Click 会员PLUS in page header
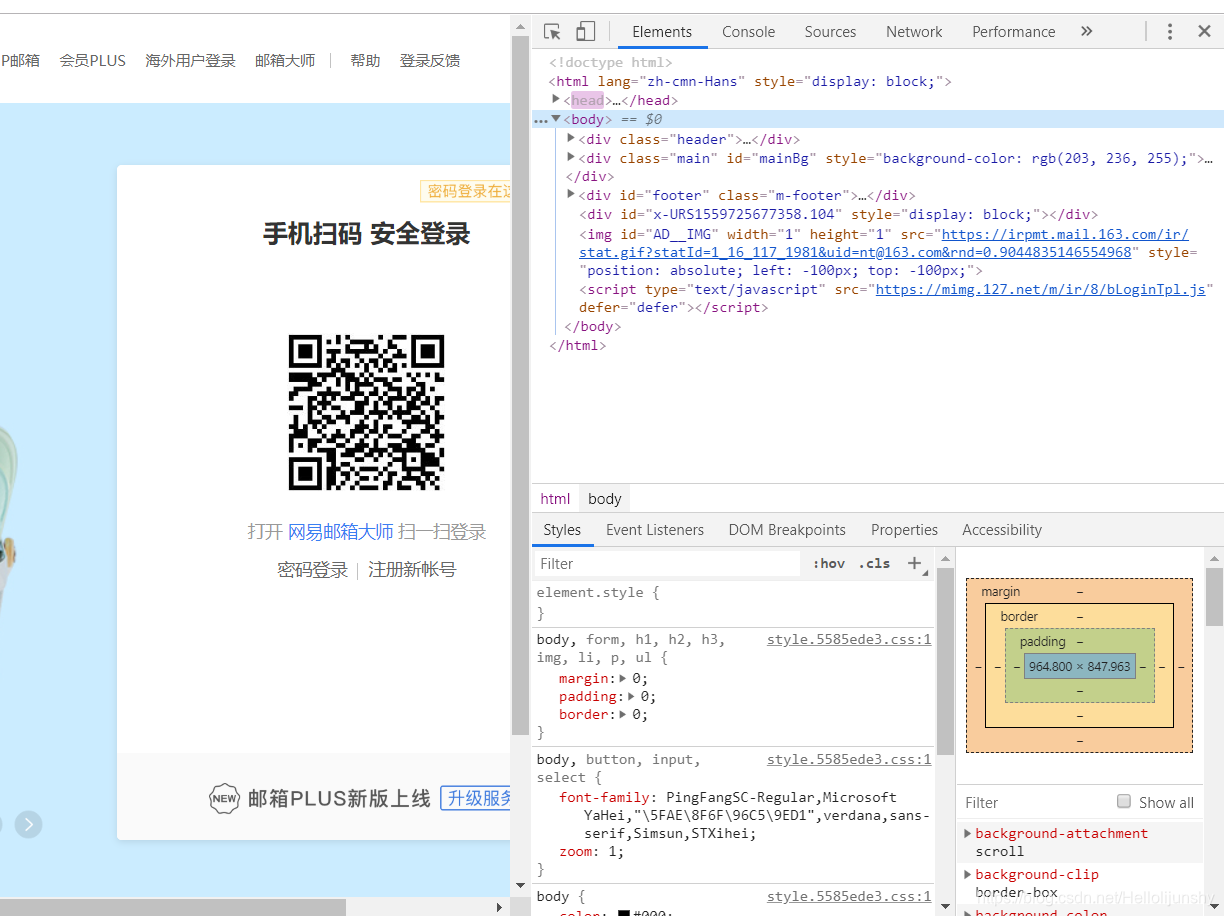Viewport: 1224px width, 916px height. pos(93,60)
